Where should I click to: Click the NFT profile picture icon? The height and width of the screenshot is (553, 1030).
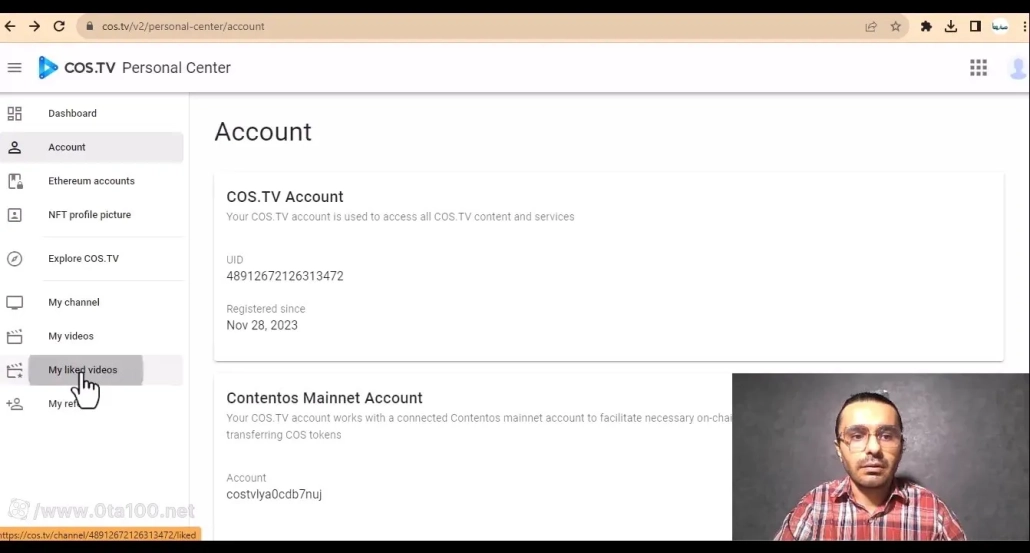coord(15,215)
